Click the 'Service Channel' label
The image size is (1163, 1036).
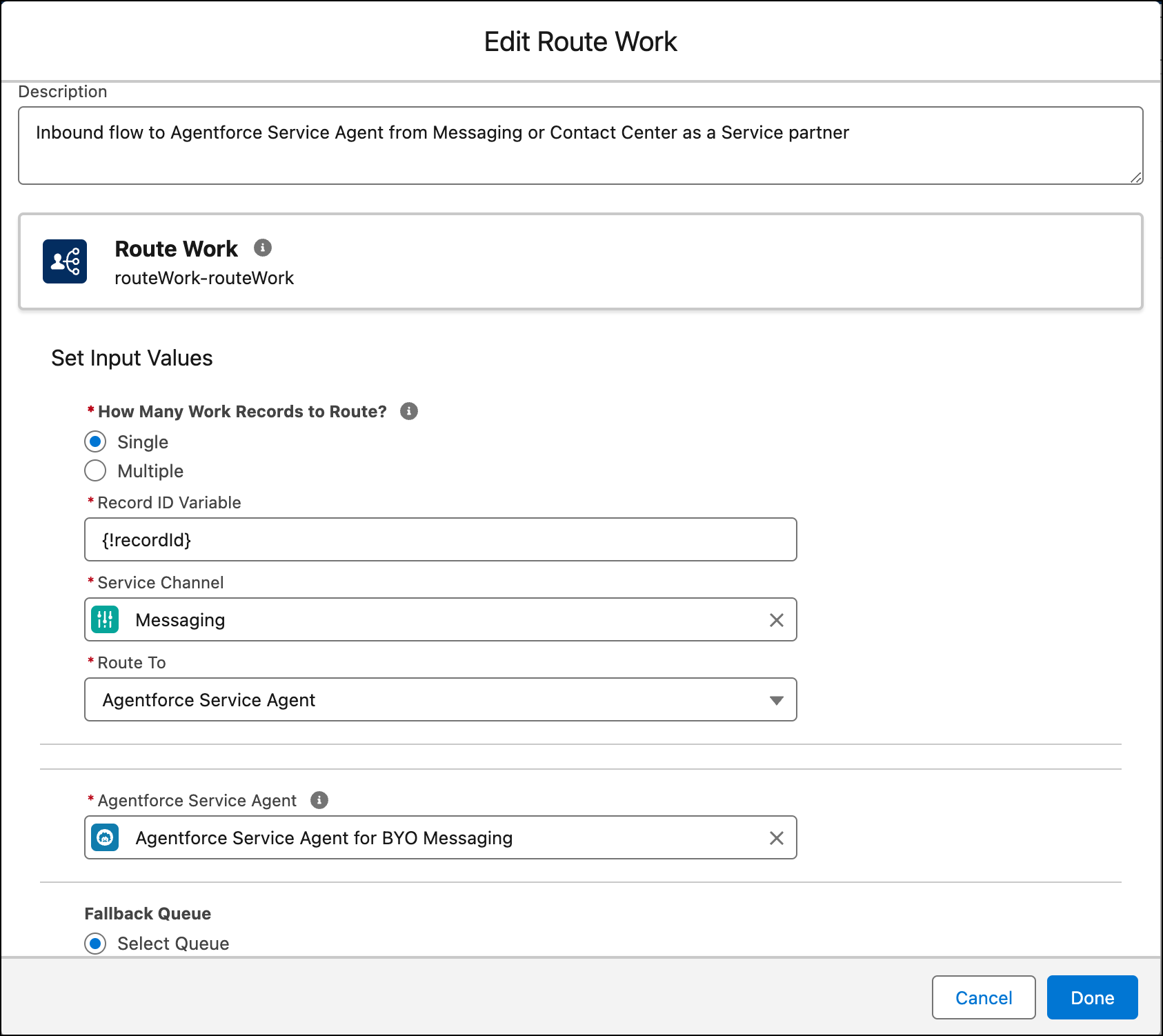pos(161,583)
